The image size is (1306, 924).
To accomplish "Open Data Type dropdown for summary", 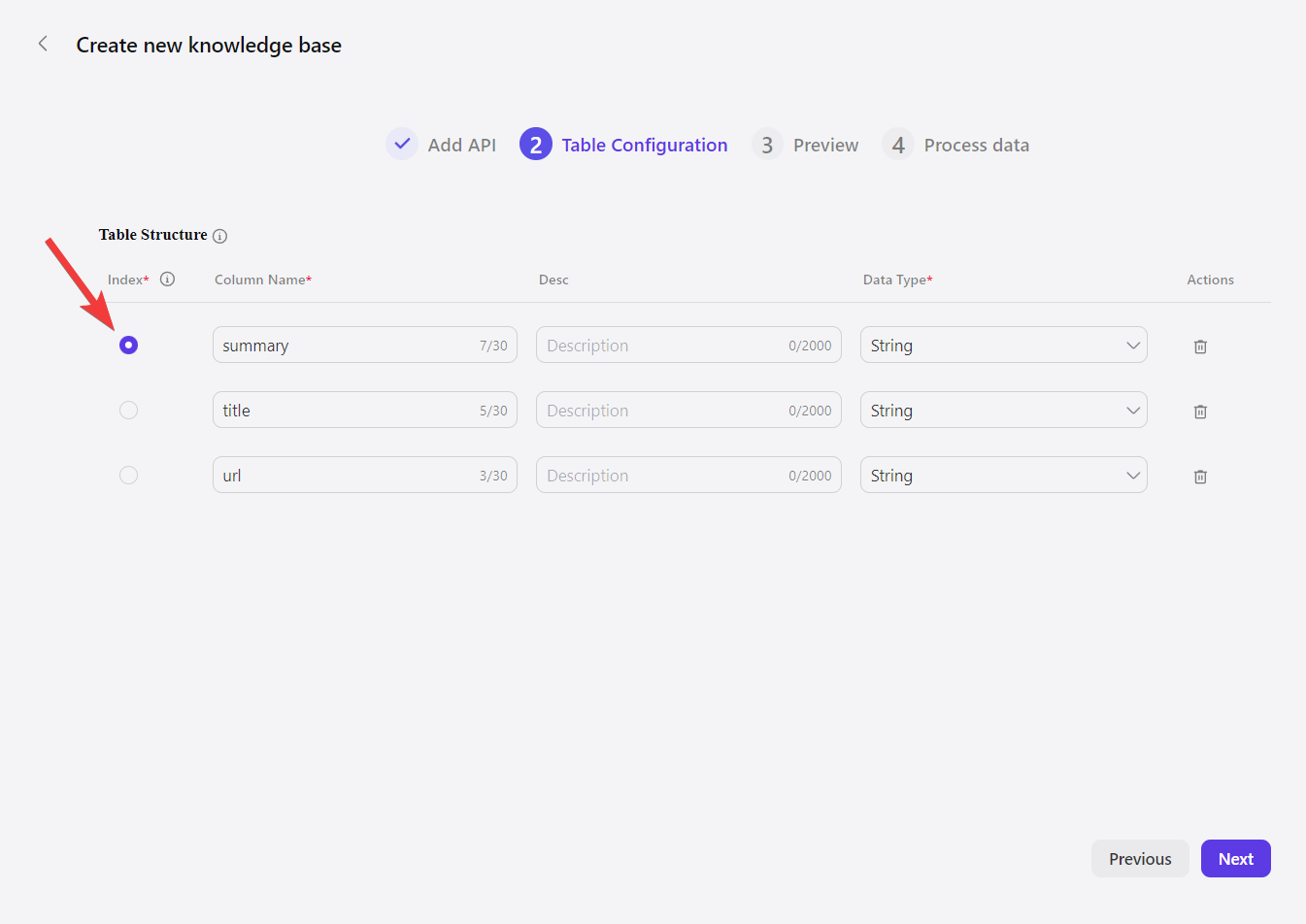I will tap(1003, 346).
